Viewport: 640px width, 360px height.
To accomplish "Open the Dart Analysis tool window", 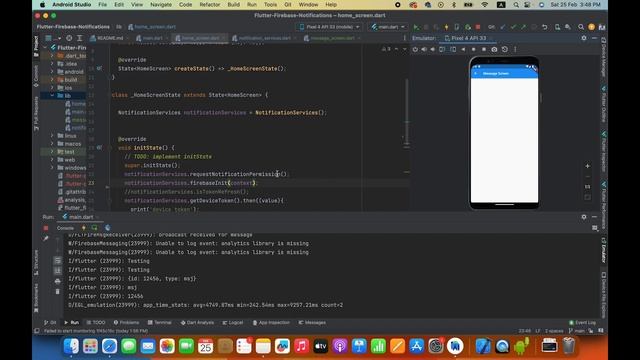I will point(197,322).
